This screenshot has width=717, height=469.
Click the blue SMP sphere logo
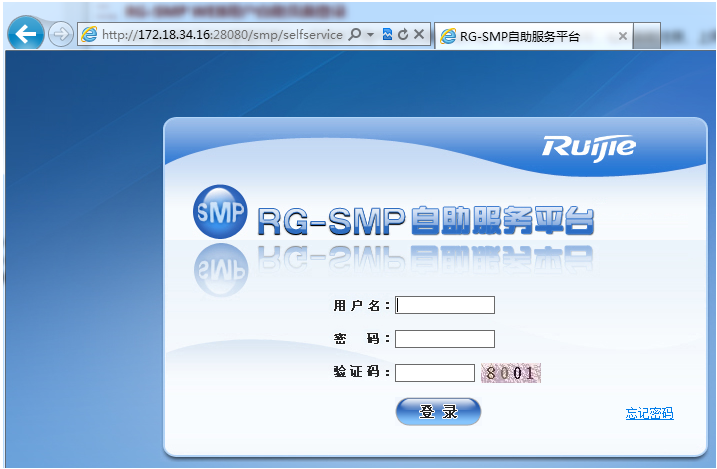[220, 212]
